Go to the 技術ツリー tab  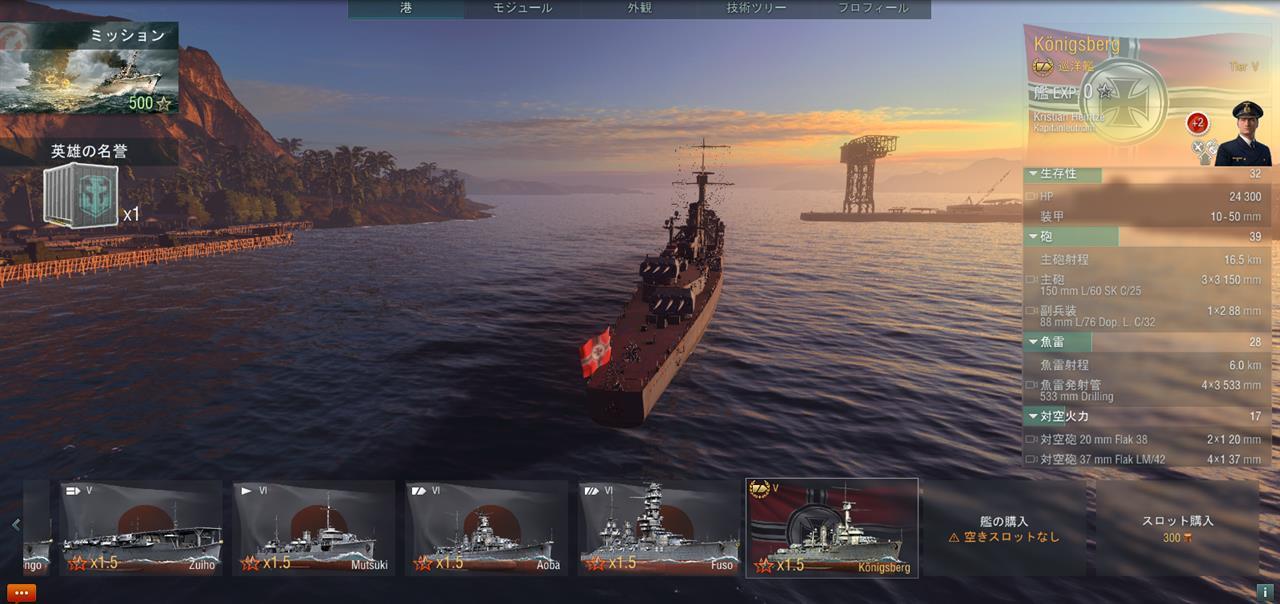(x=756, y=9)
